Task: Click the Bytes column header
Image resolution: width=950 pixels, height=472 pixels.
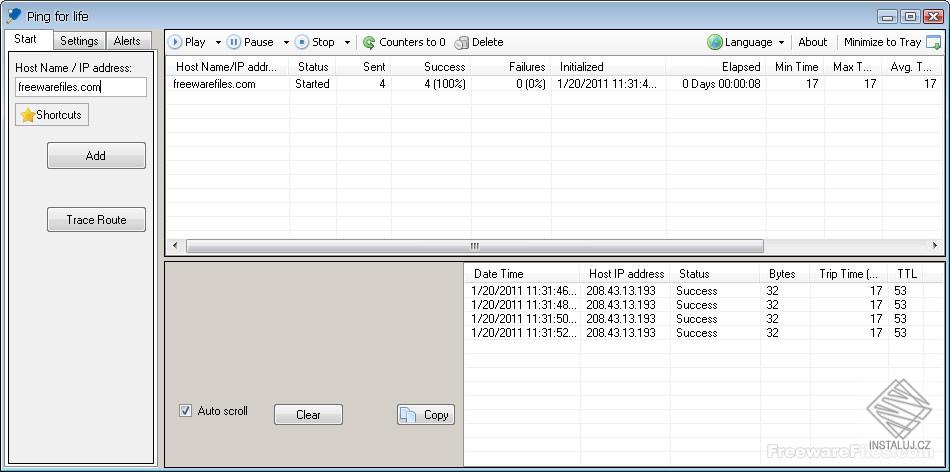Action: pos(785,274)
